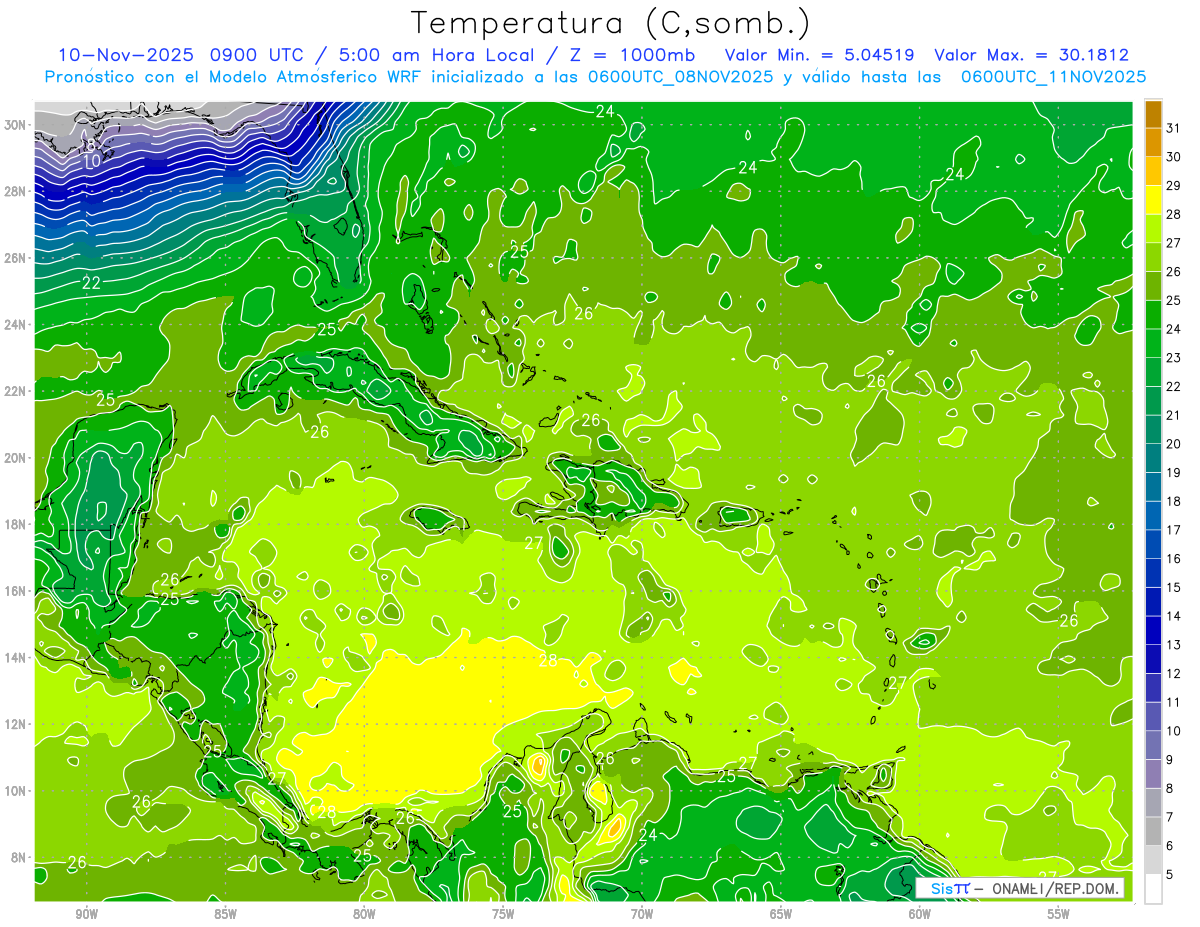Click the contour label '22' near 26N

pos(91,283)
